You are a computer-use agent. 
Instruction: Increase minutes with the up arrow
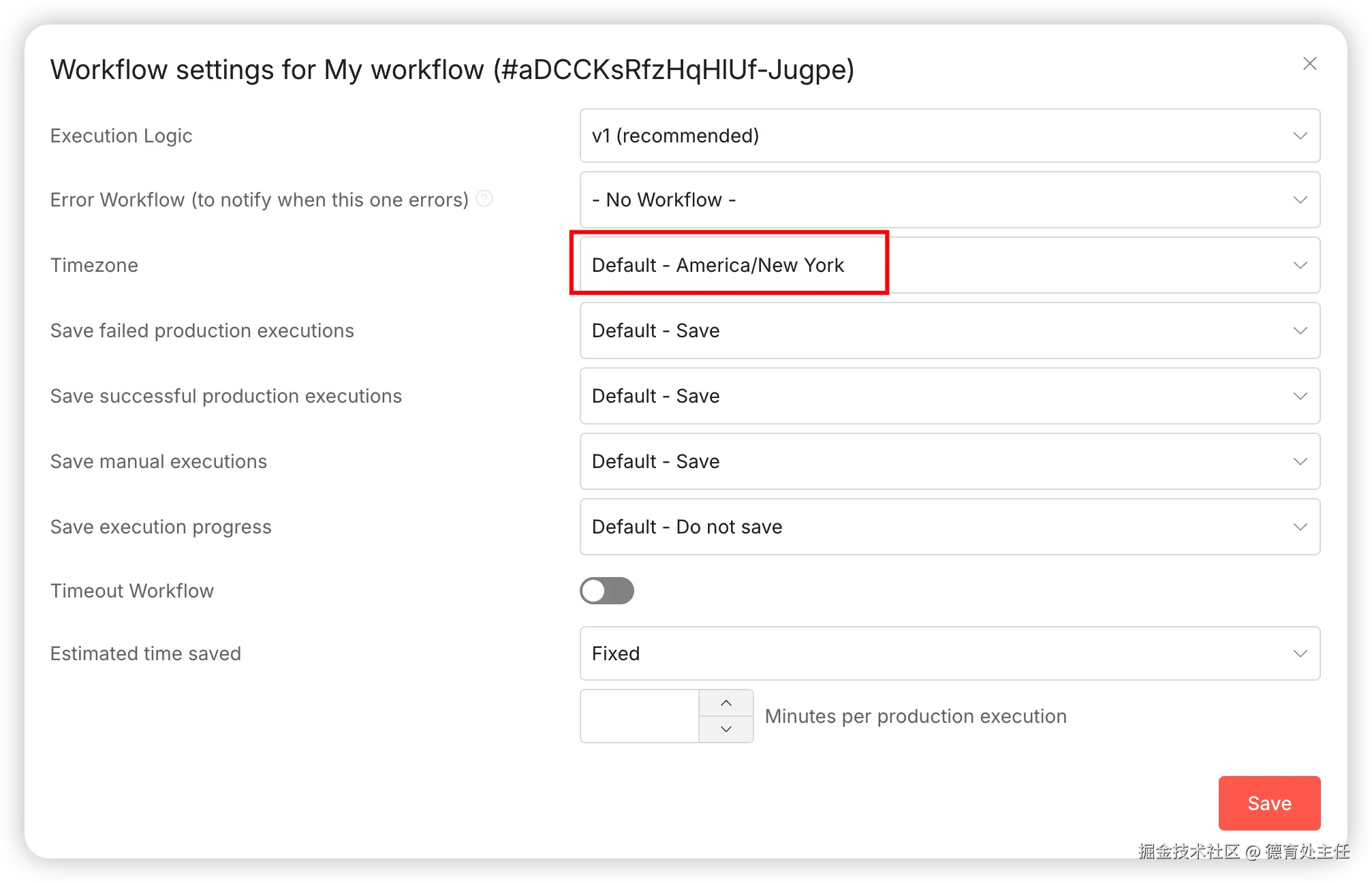click(726, 702)
